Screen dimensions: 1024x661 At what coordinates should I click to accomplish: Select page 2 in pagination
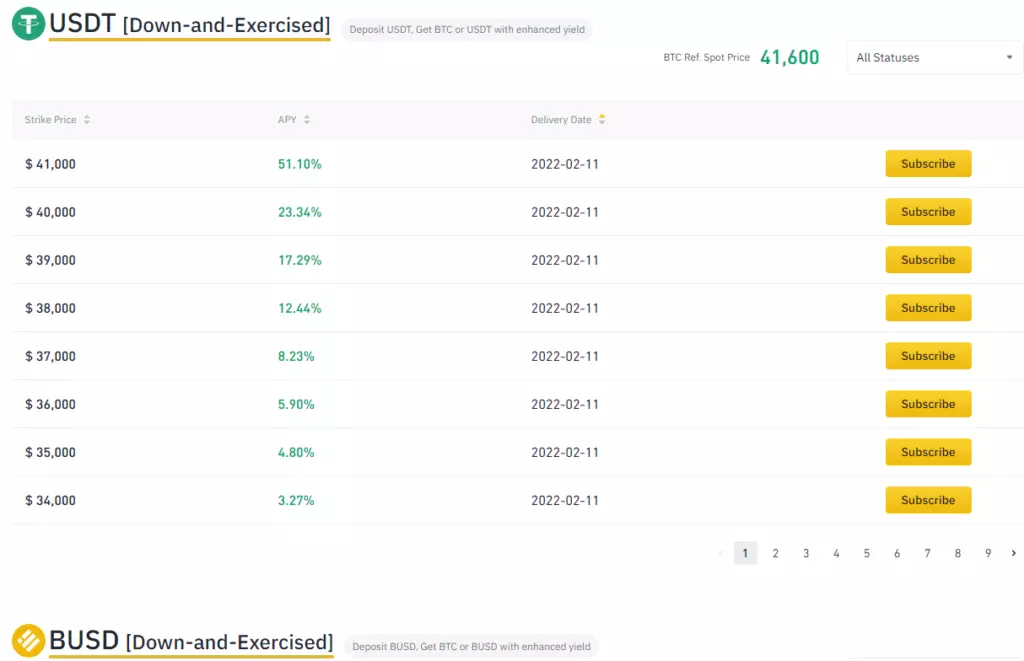[x=775, y=552]
